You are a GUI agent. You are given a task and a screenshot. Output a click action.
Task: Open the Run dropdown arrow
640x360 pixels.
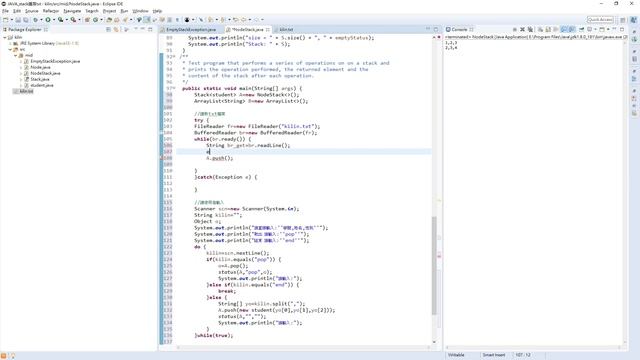pyautogui.click(x=53, y=20)
